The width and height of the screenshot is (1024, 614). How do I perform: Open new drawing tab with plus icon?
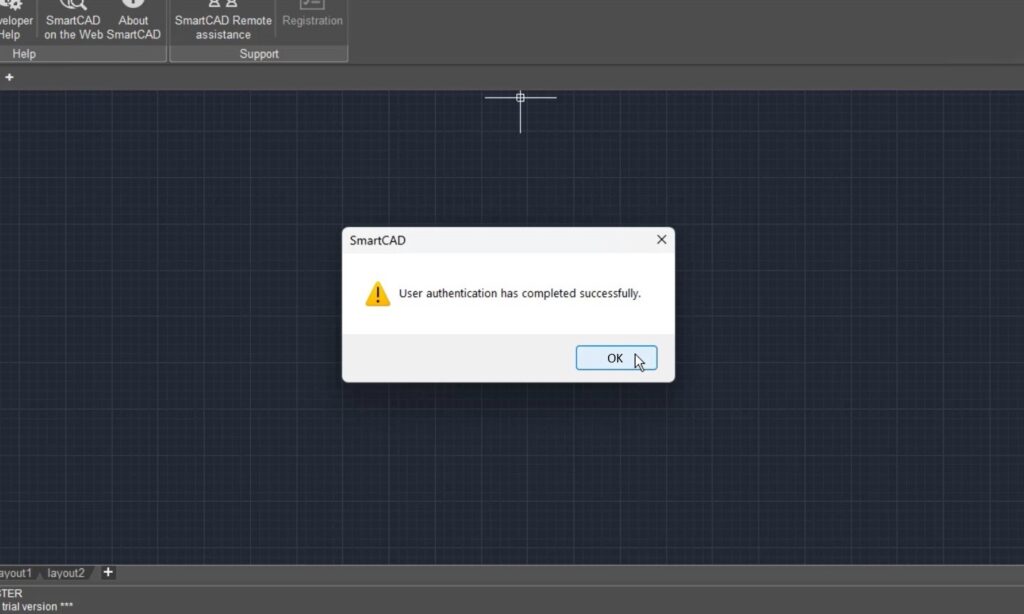coord(9,77)
